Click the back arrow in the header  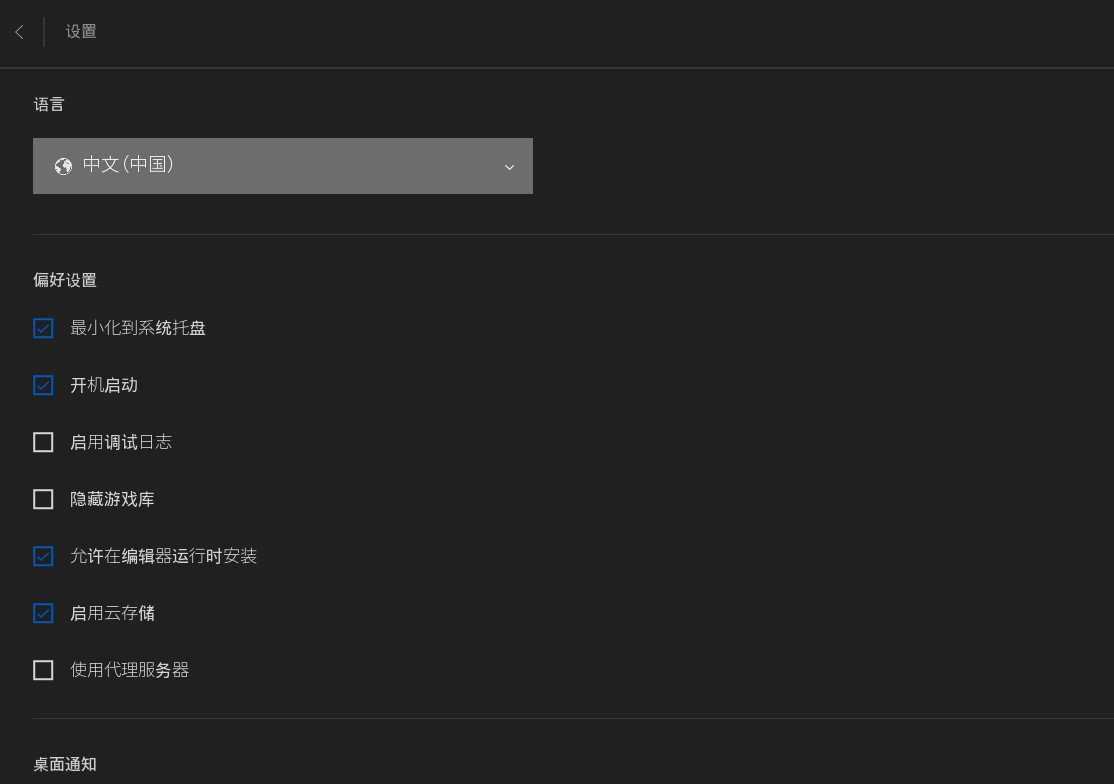point(19,32)
